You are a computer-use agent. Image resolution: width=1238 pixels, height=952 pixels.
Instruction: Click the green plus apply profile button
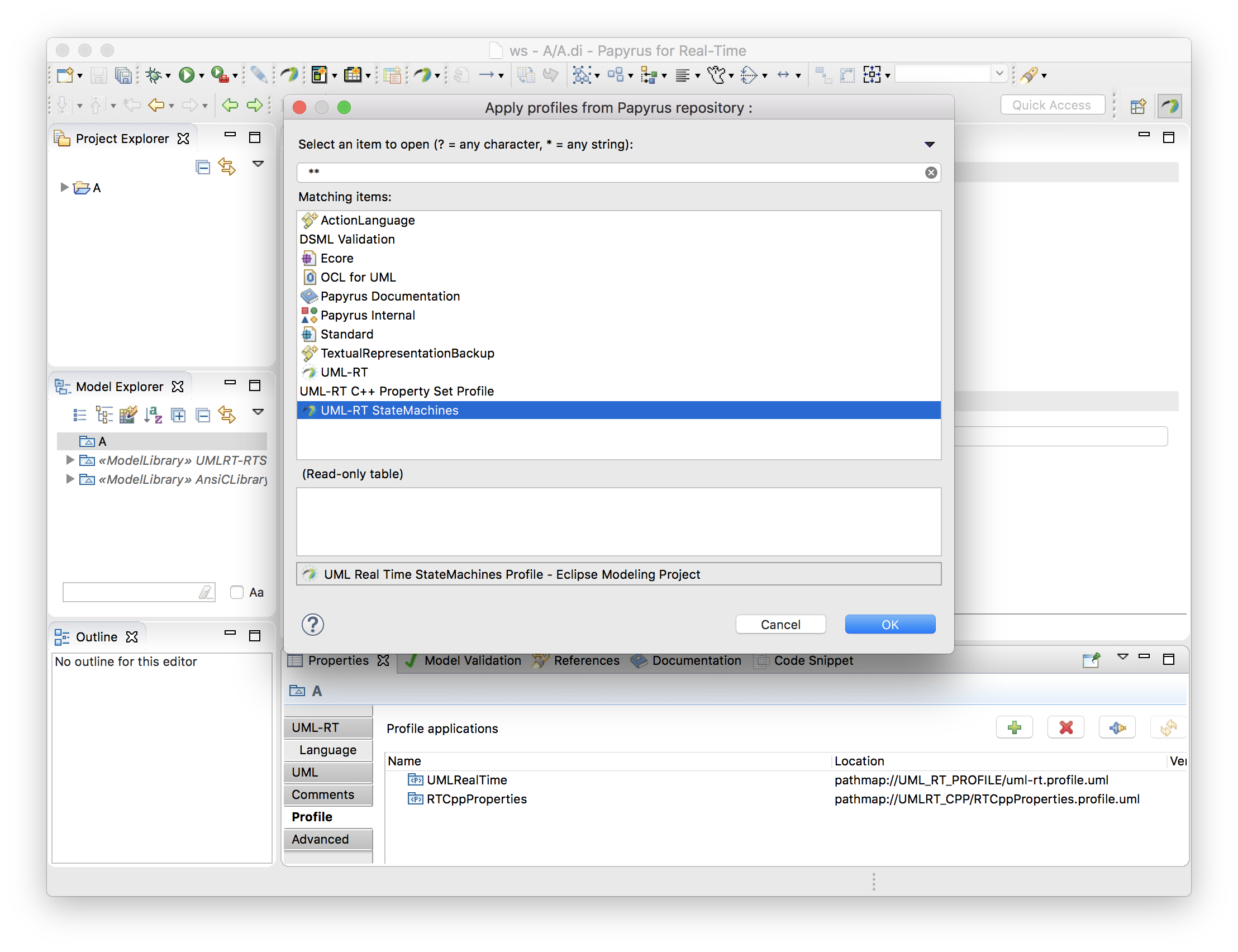[x=1014, y=727]
